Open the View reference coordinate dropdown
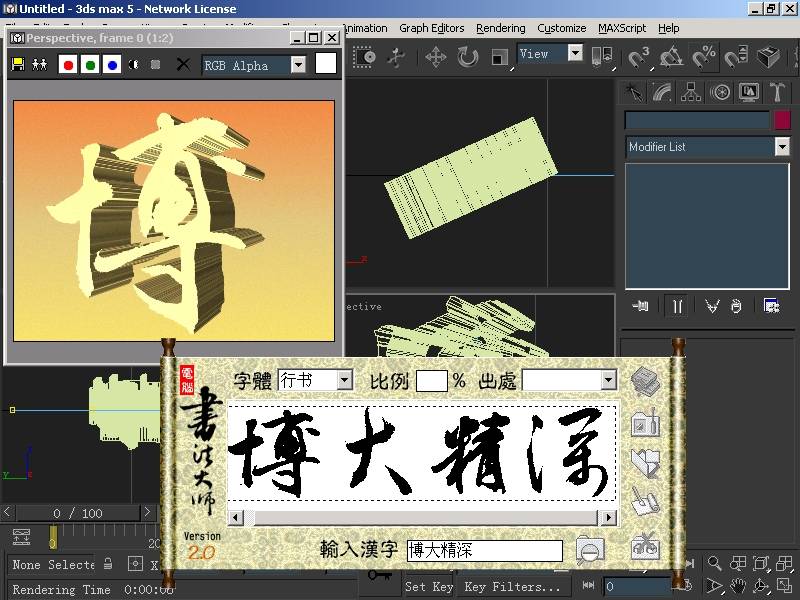 coord(575,53)
